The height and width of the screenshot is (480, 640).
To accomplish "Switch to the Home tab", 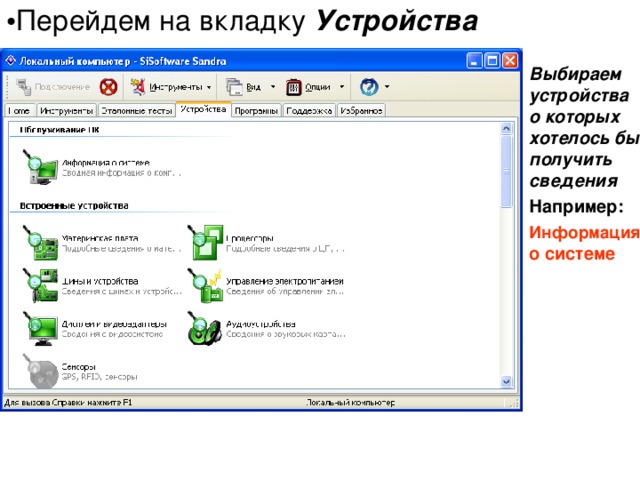I will (x=19, y=111).
